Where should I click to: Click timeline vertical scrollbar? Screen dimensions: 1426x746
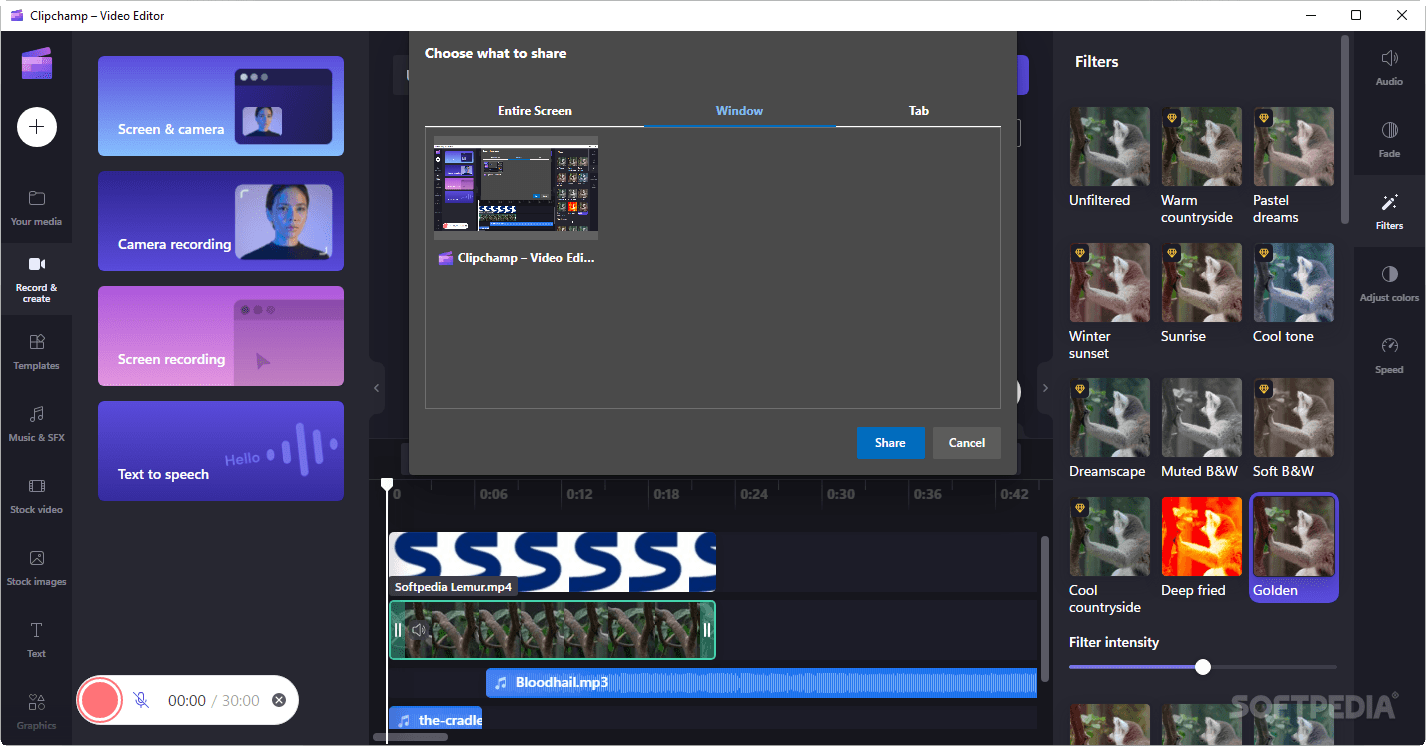(x=1045, y=610)
